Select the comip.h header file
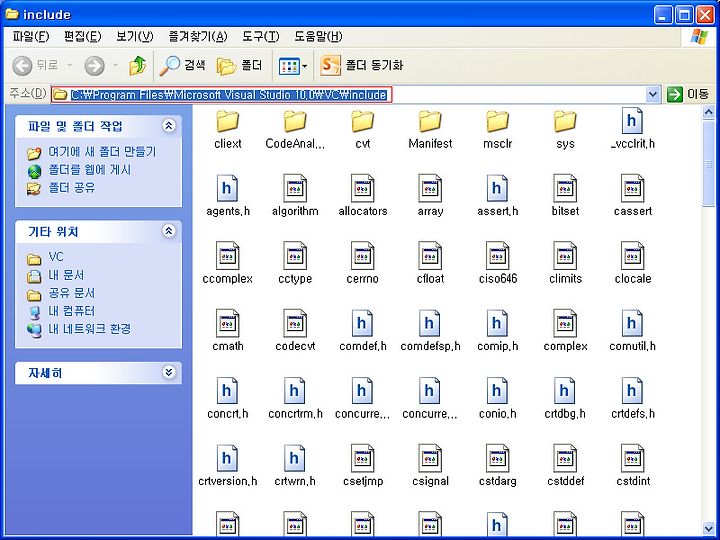The width and height of the screenshot is (720, 540). [498, 332]
